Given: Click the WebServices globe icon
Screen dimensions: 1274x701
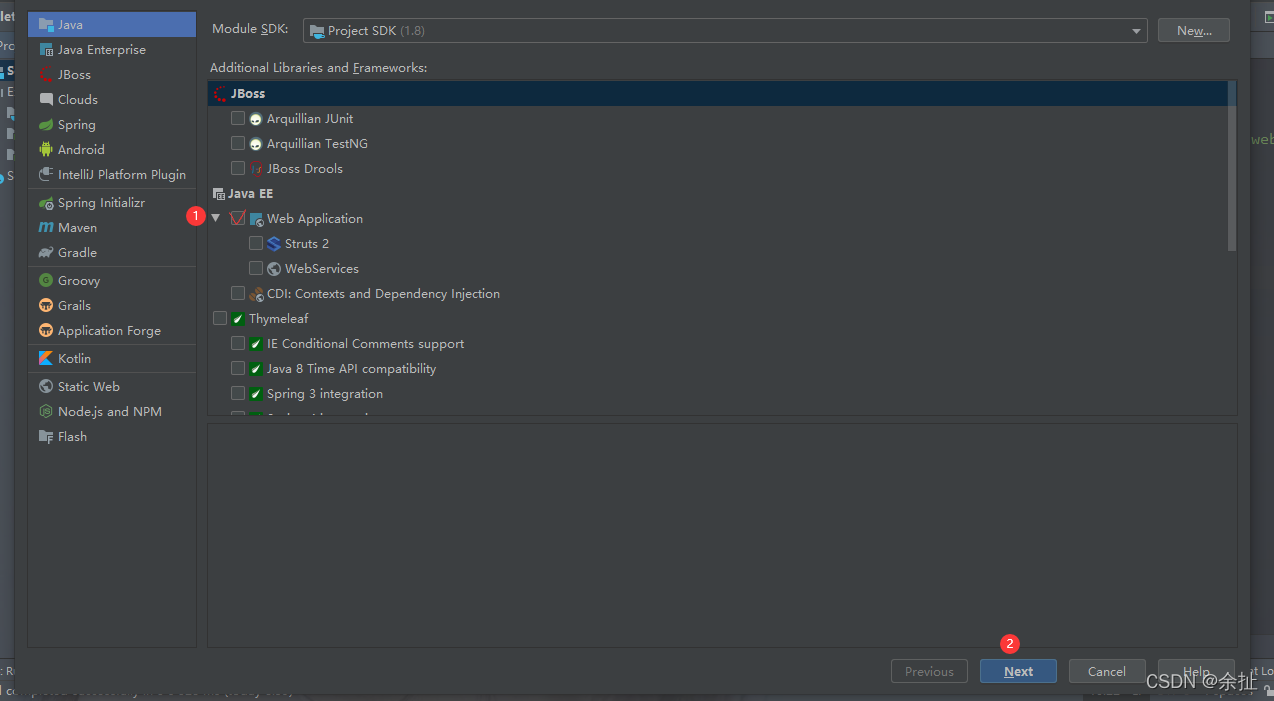Looking at the screenshot, I should point(274,268).
